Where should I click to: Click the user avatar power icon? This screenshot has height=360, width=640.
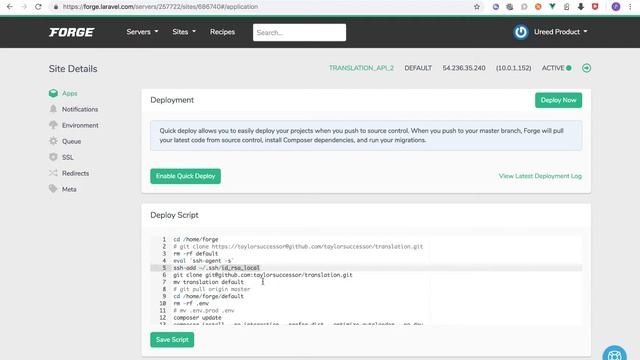click(520, 32)
